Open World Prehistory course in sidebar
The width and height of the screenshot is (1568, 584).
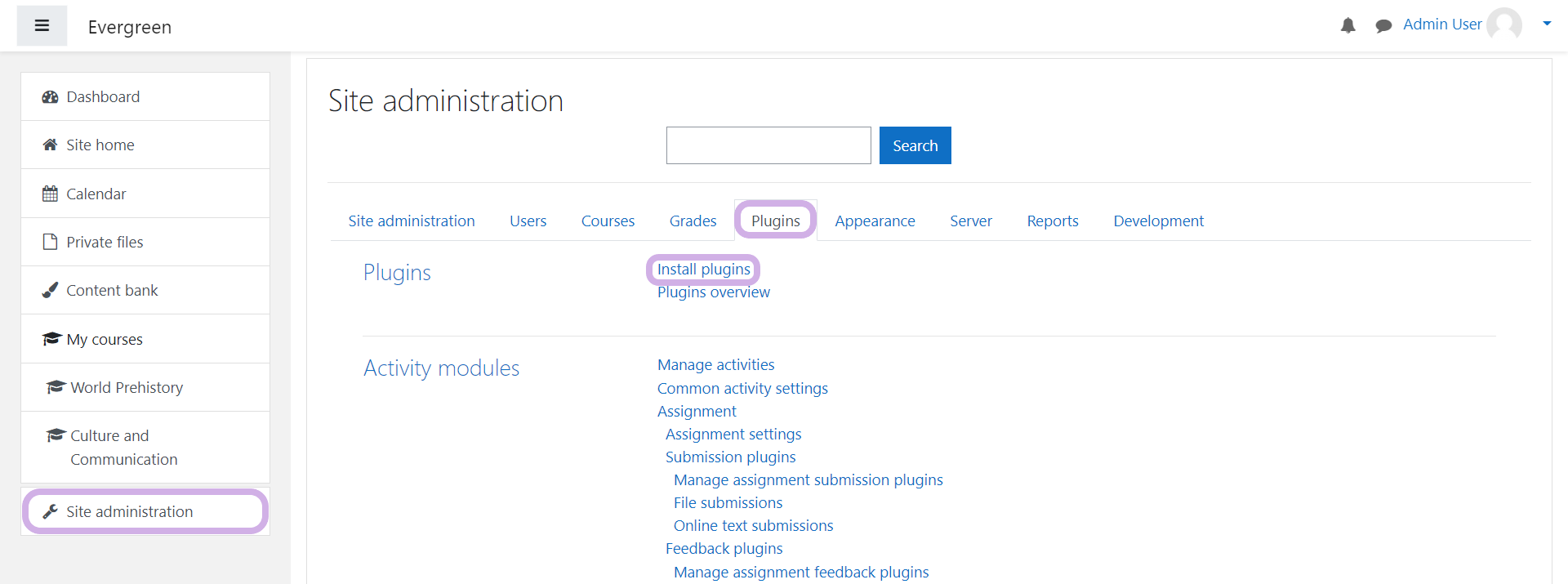tap(127, 387)
